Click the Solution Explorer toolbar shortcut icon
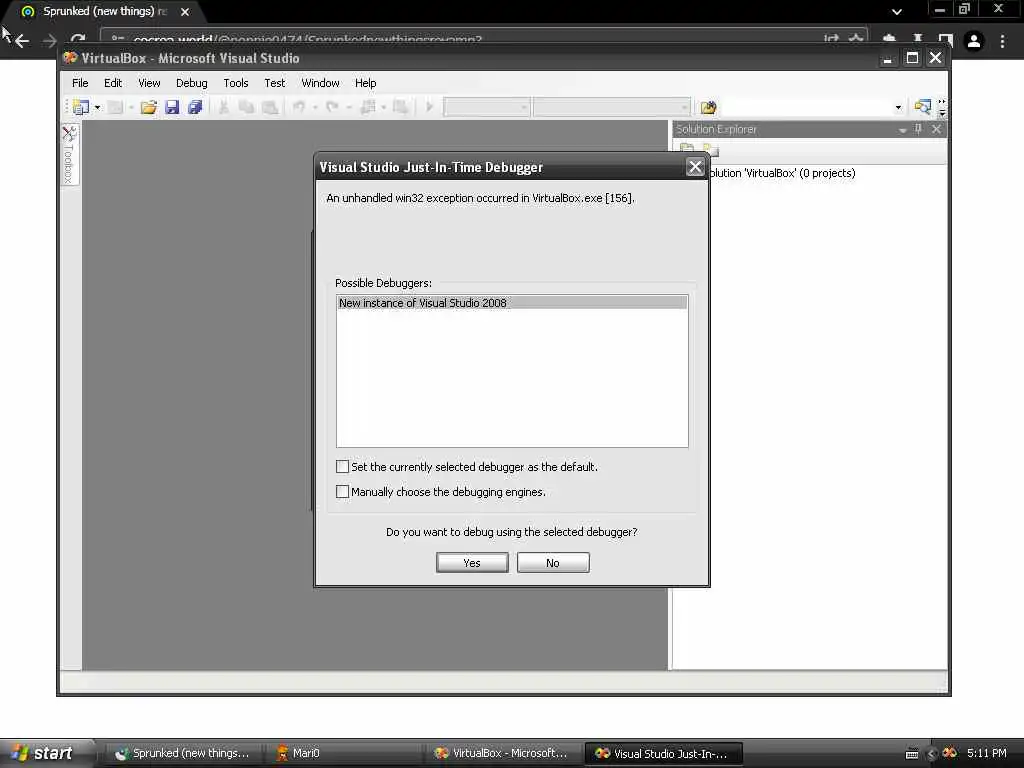The width and height of the screenshot is (1024, 768). coord(922,106)
